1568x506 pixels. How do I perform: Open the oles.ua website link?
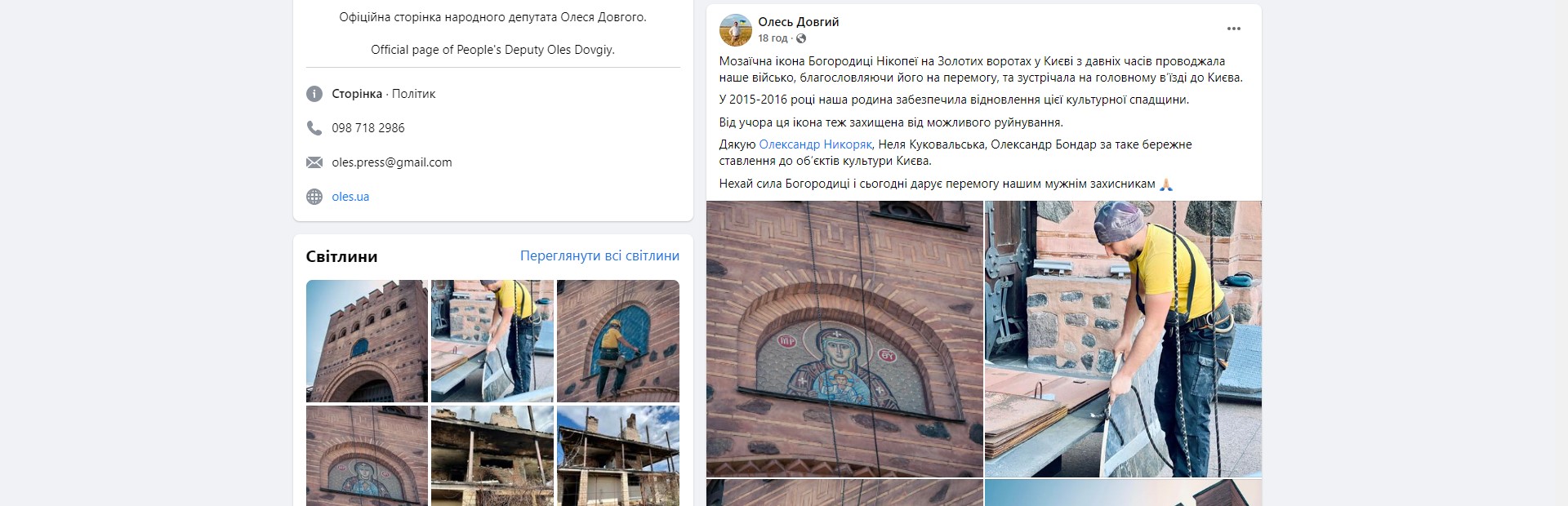[350, 197]
